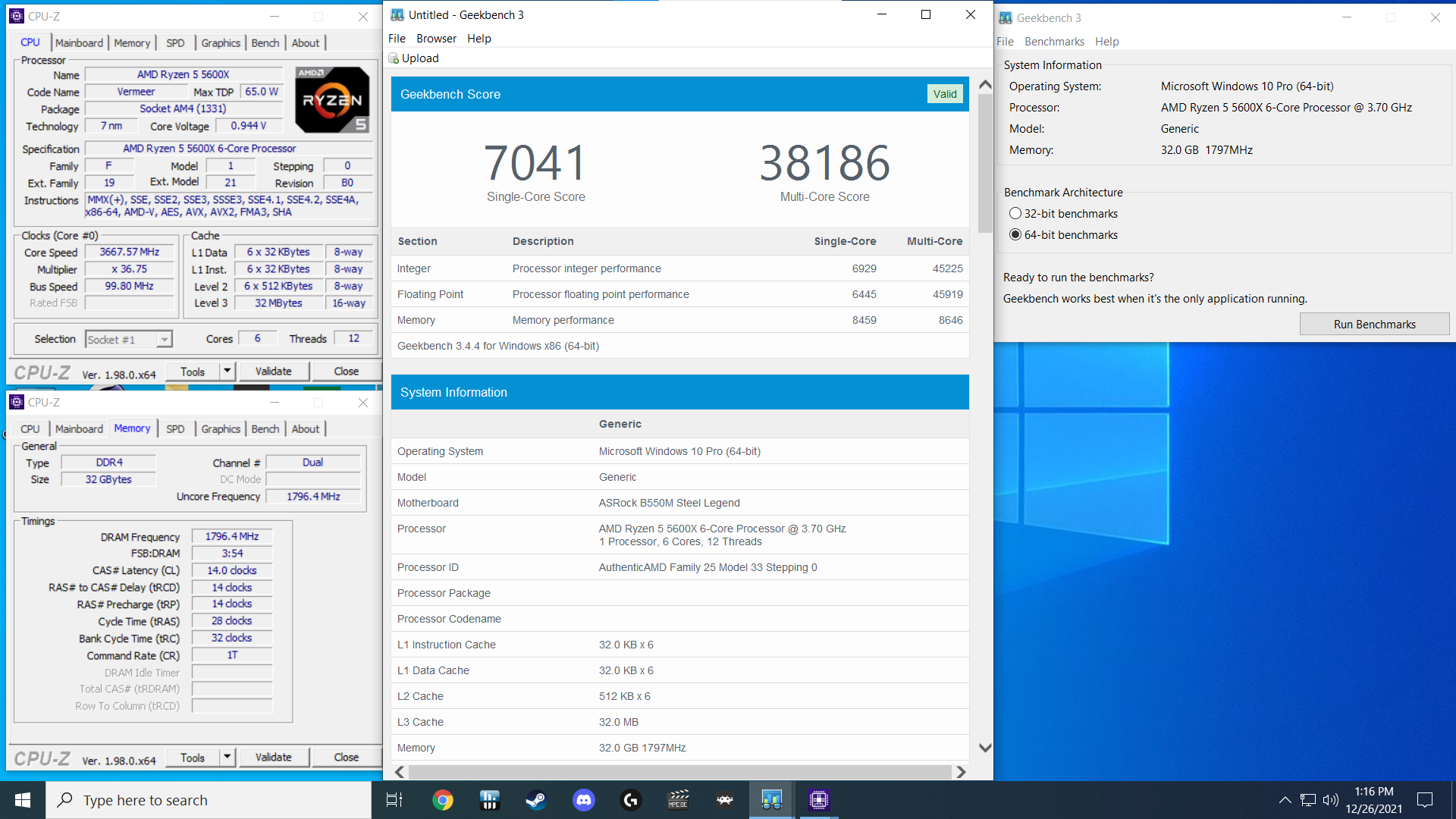Click the CPU-Z icon in the taskbar
The image size is (1456, 819).
819,800
